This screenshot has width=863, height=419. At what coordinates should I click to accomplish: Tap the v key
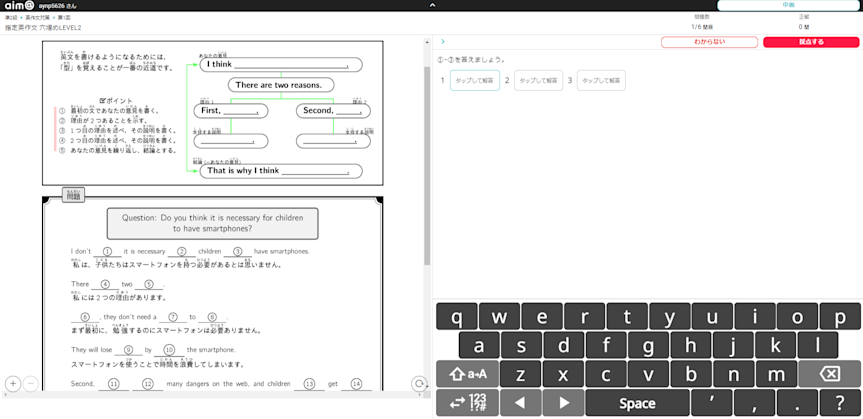(x=648, y=374)
